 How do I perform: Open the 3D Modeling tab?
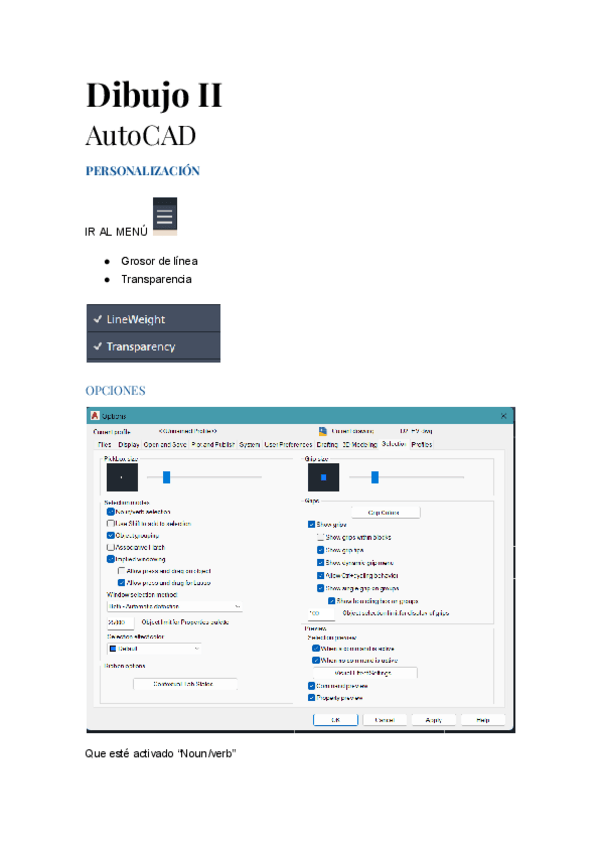click(x=360, y=445)
